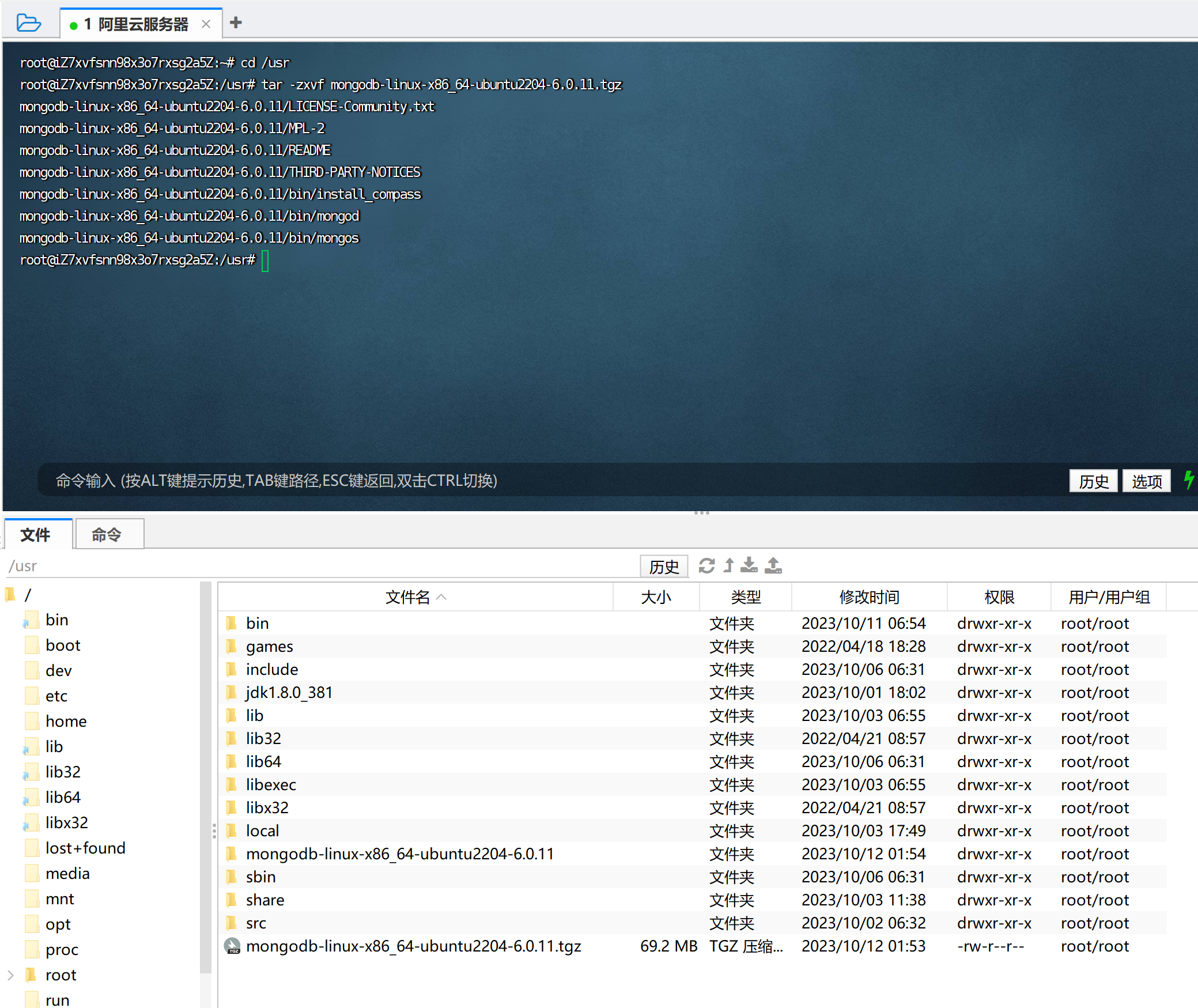Expand the root folder tree arrow
Viewport: 1198px width, 1008px height.
pos(10,975)
